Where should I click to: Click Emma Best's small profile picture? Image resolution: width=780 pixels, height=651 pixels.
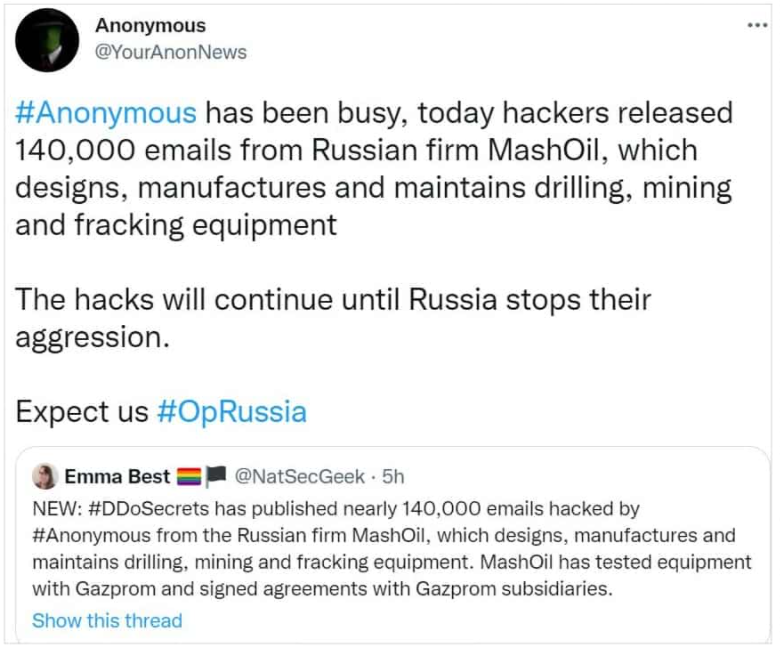[x=44, y=477]
